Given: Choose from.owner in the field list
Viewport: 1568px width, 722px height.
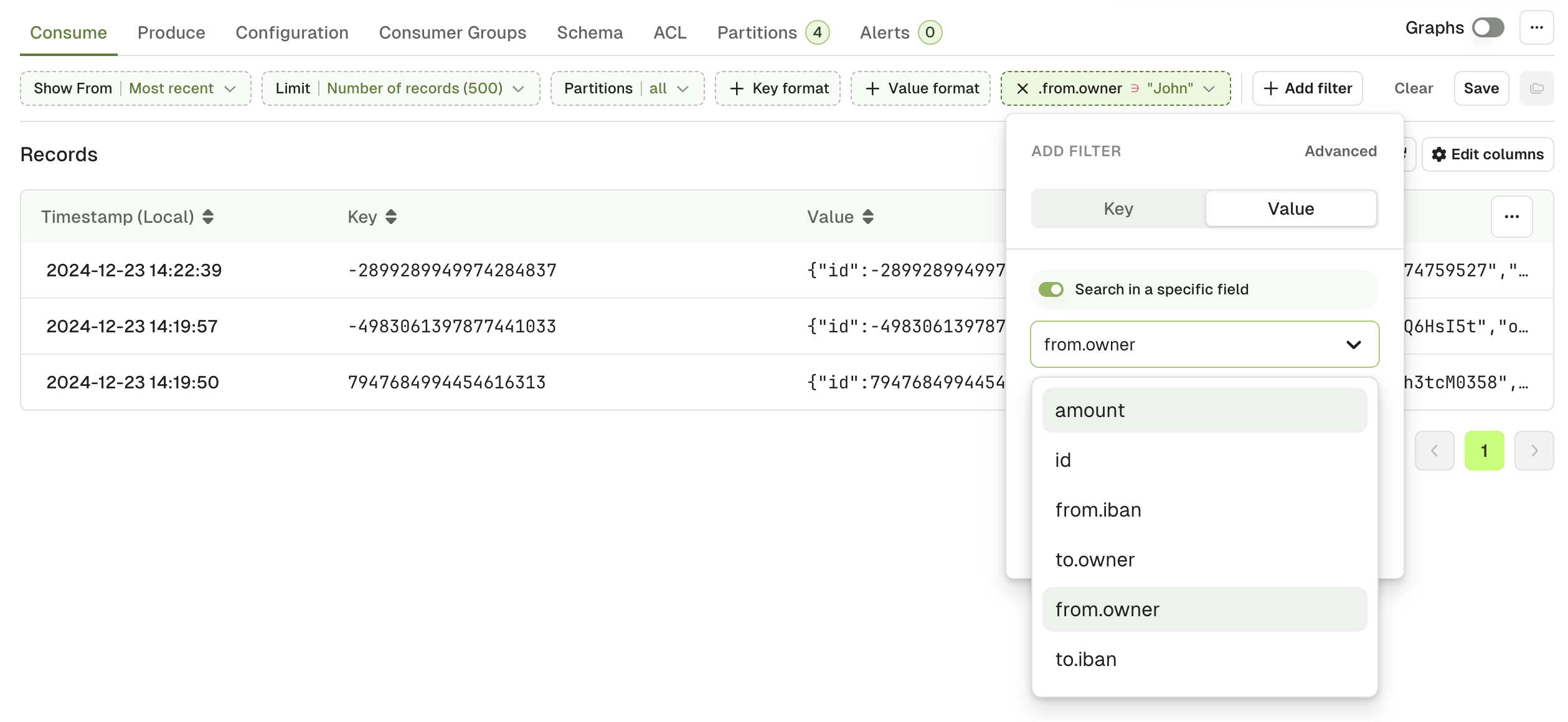Looking at the screenshot, I should click(x=1204, y=609).
